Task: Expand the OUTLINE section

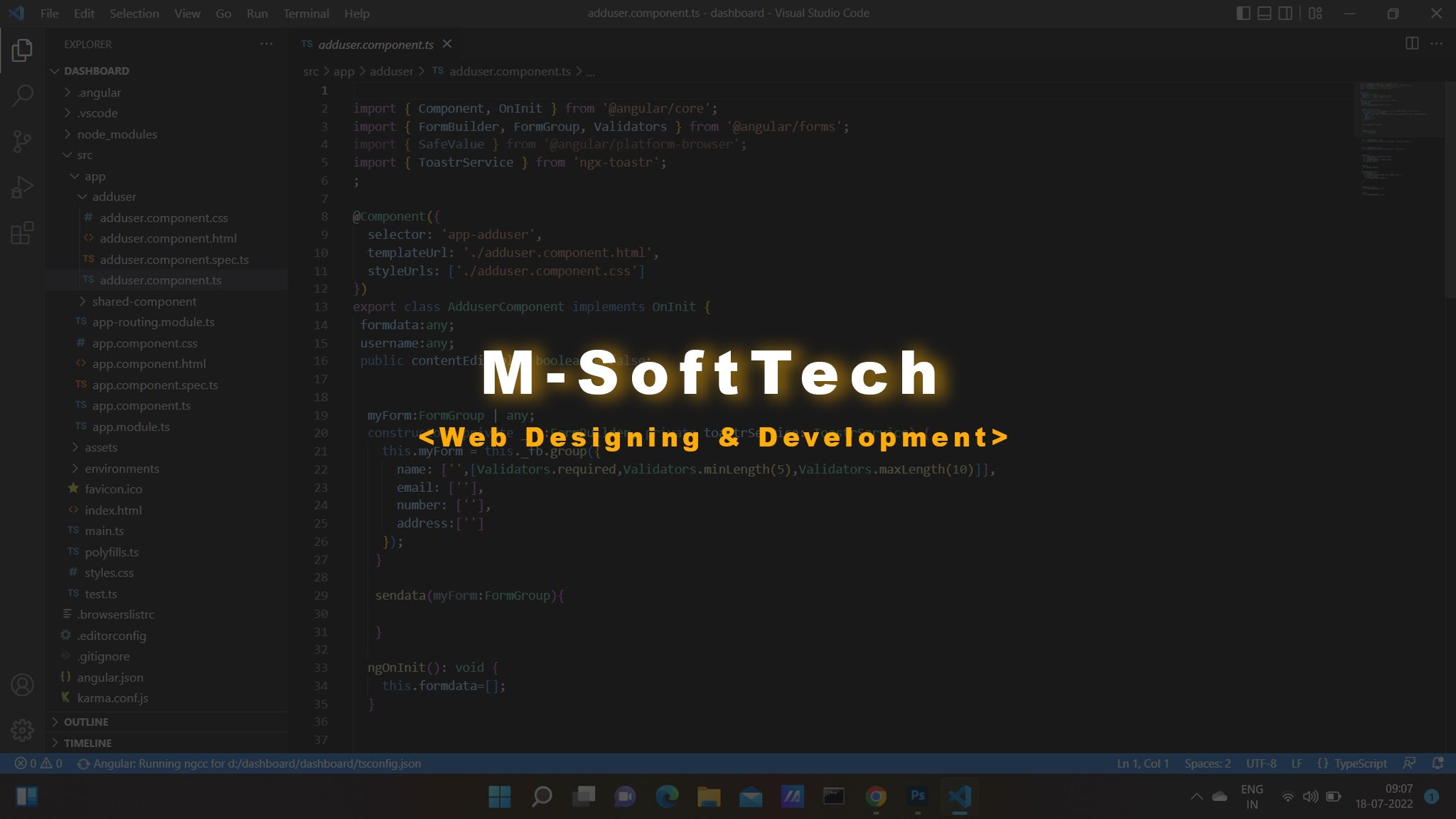Action: (x=86, y=722)
